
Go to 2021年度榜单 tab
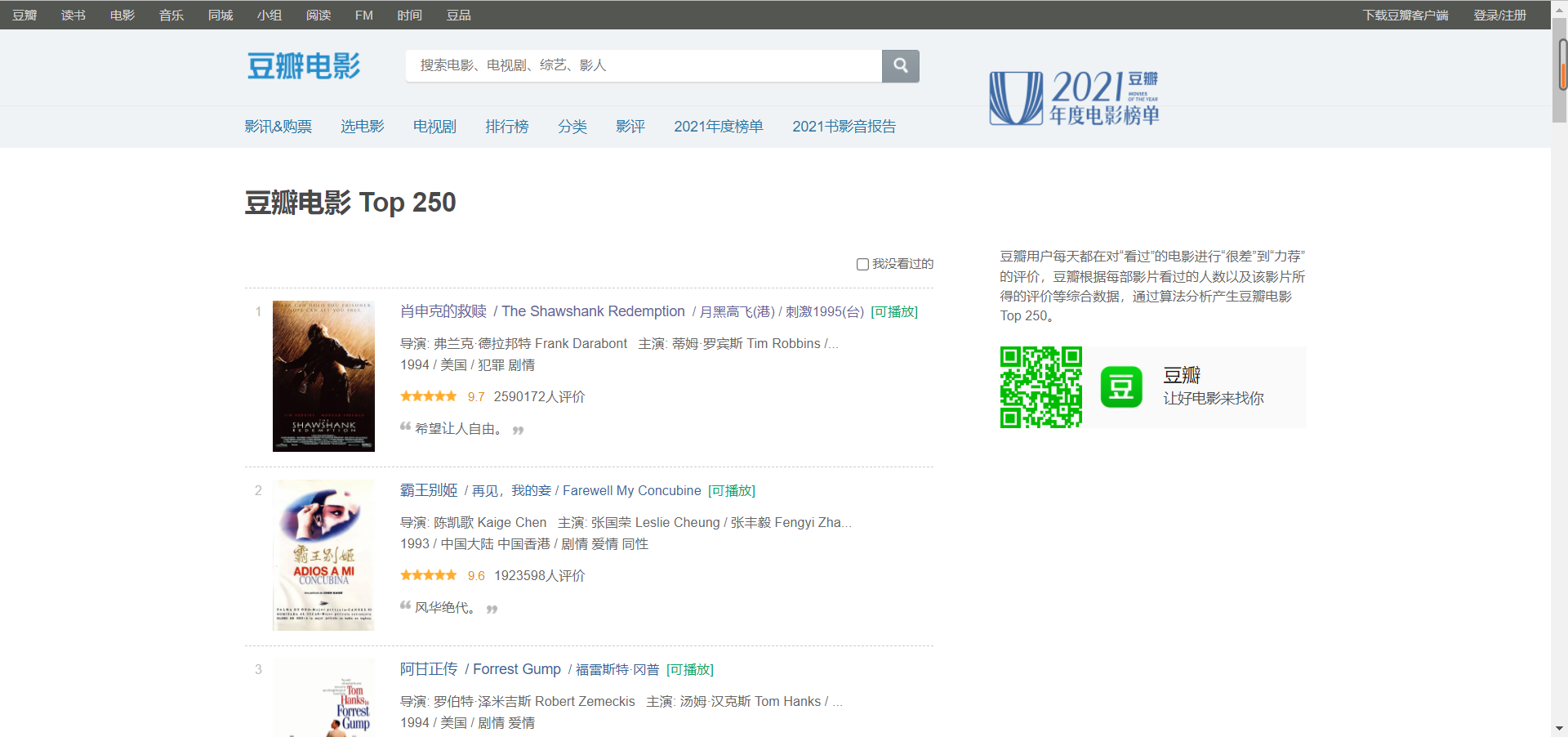click(x=719, y=127)
